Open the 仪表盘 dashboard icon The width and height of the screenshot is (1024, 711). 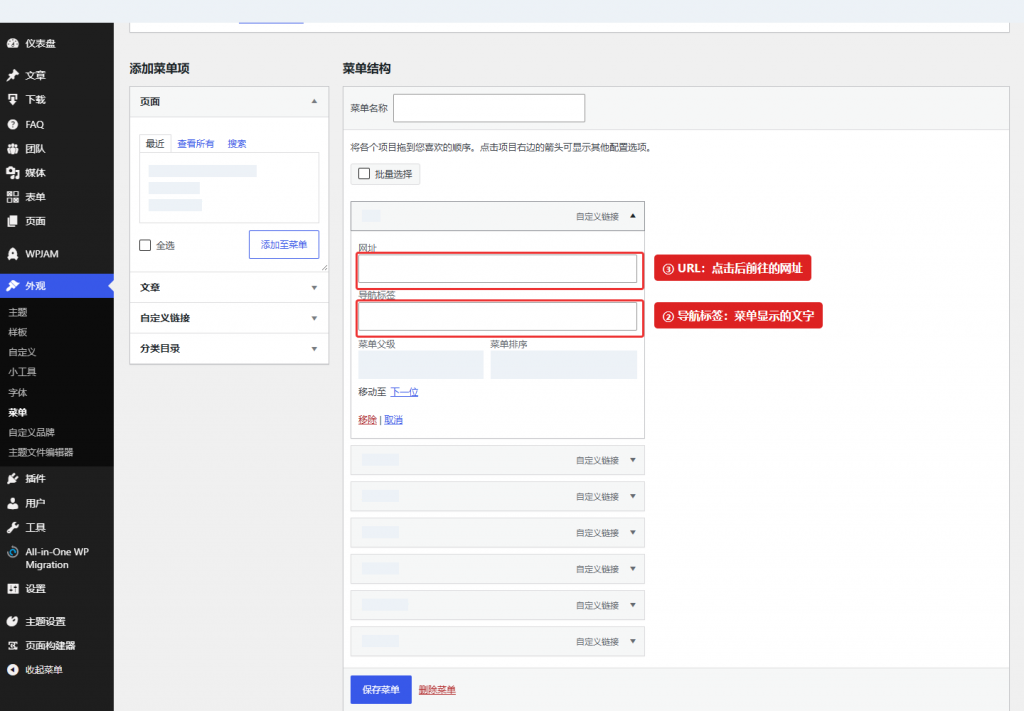pos(12,44)
